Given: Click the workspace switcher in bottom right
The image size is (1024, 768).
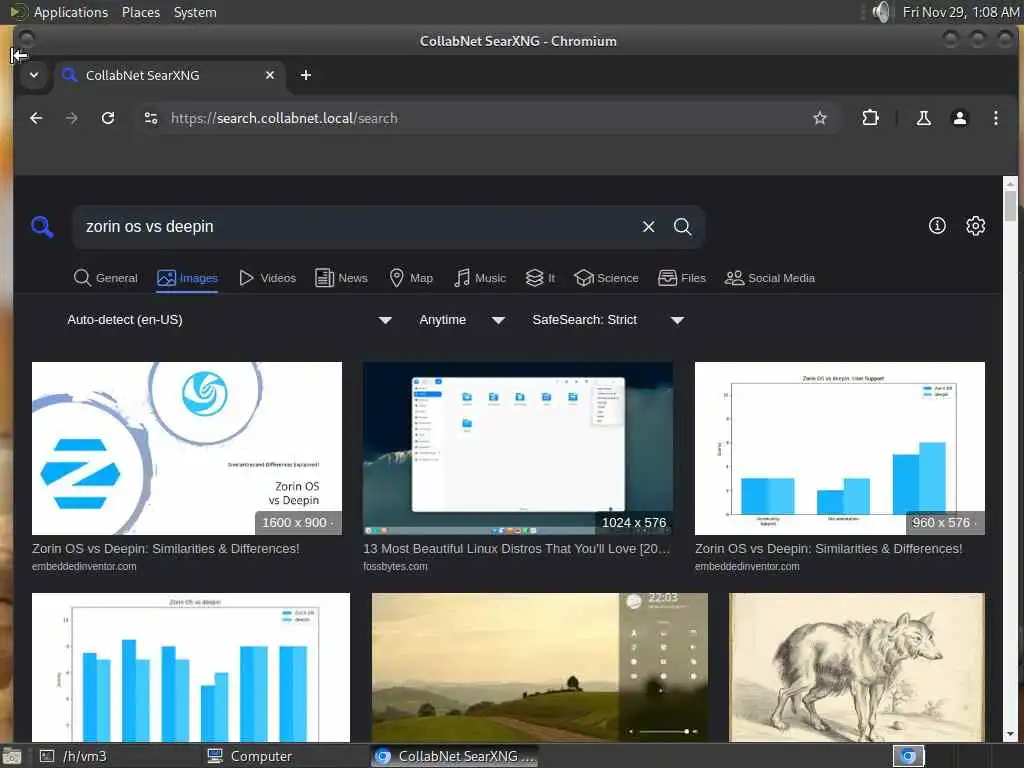Looking at the screenshot, I should coord(908,756).
